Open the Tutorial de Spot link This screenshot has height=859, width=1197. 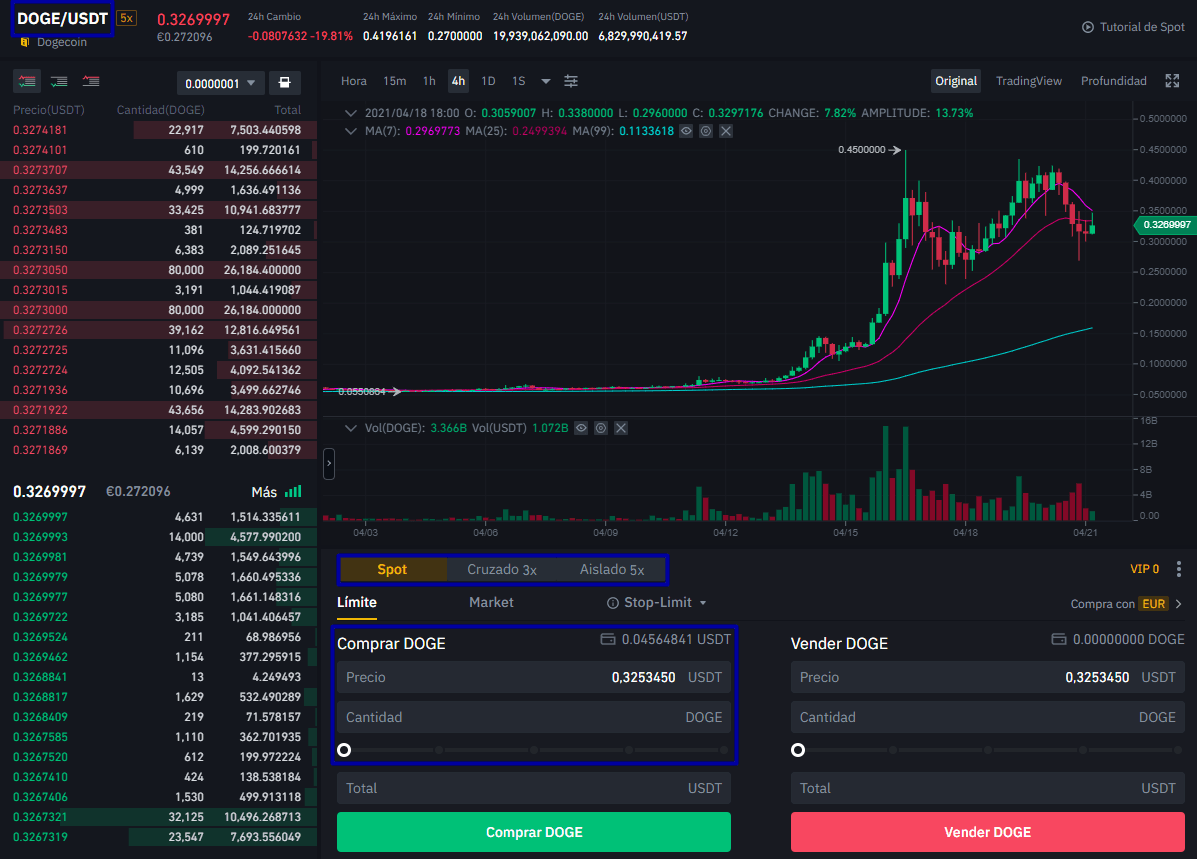click(x=1133, y=27)
